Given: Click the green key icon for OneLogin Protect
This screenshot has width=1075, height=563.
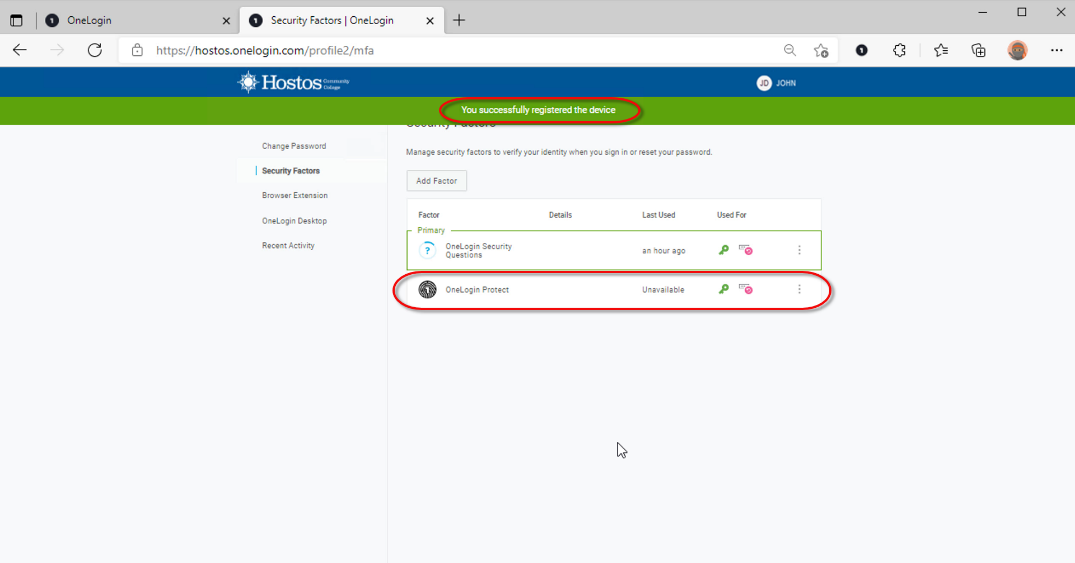Looking at the screenshot, I should tap(723, 289).
